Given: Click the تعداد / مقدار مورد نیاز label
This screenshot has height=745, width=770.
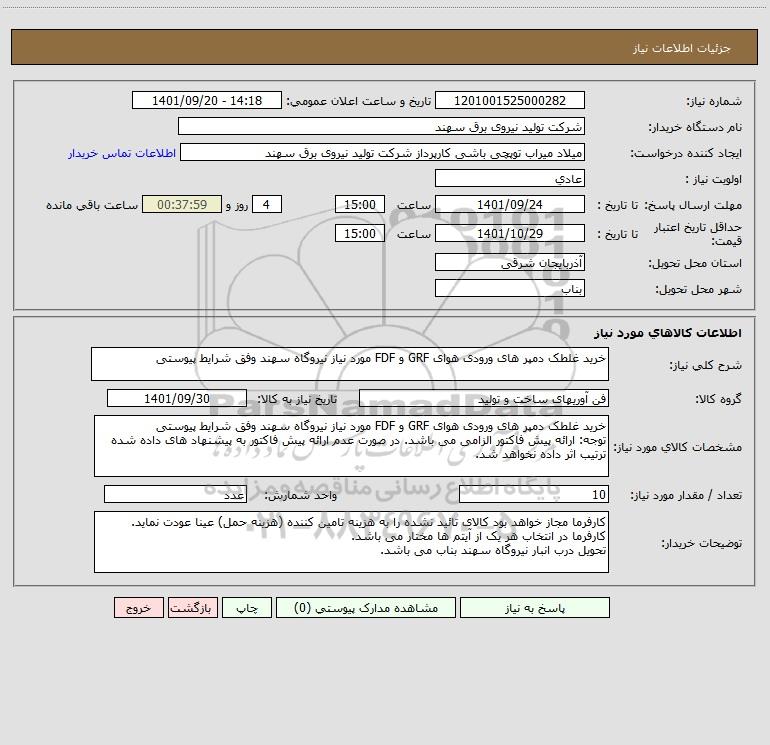Looking at the screenshot, I should click(686, 496).
